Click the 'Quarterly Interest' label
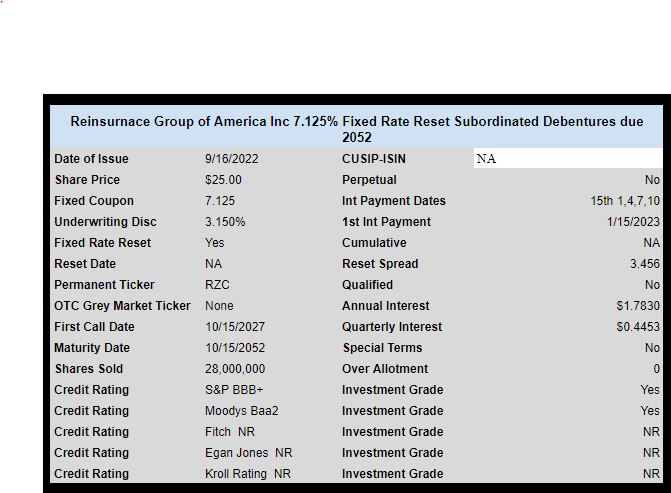 click(392, 327)
